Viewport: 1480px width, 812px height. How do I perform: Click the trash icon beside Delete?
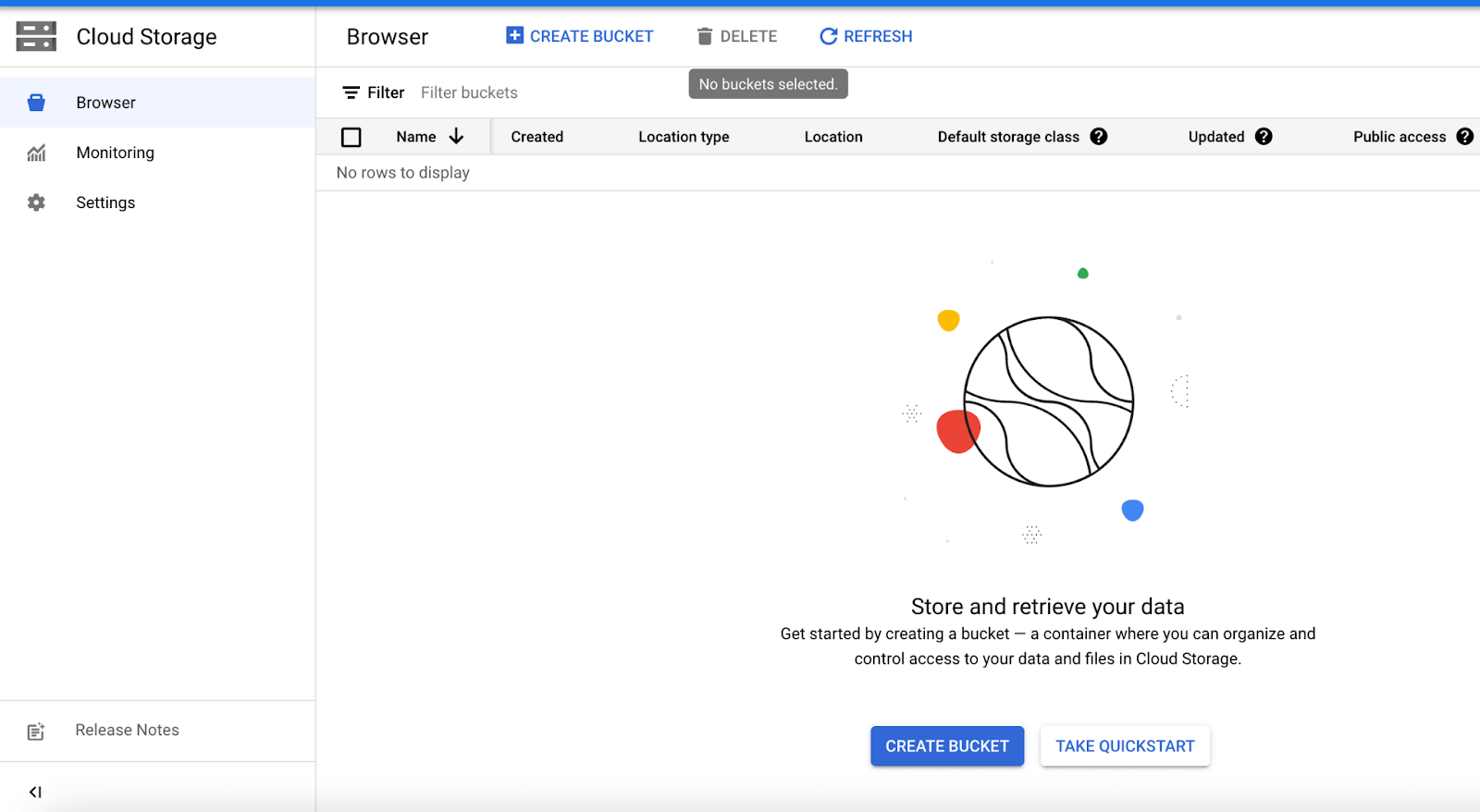coord(705,36)
